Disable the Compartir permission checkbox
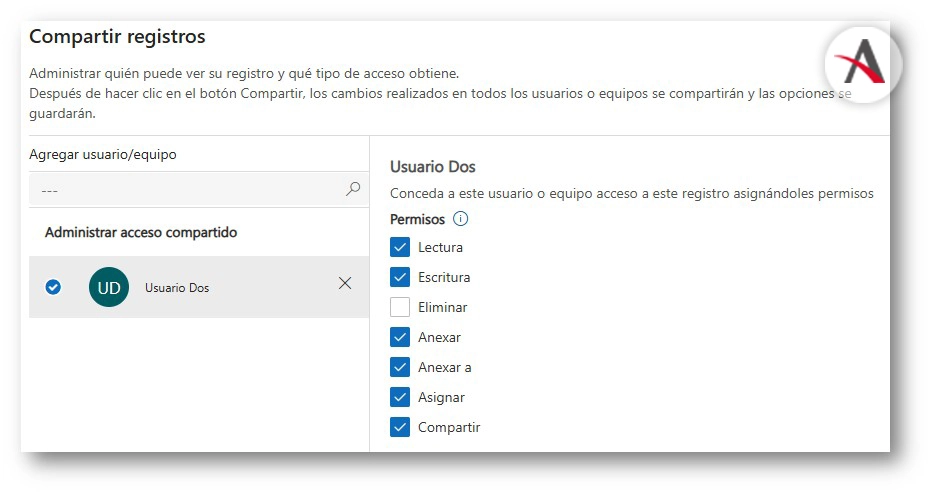Screen dimensions: 932x494 point(400,427)
